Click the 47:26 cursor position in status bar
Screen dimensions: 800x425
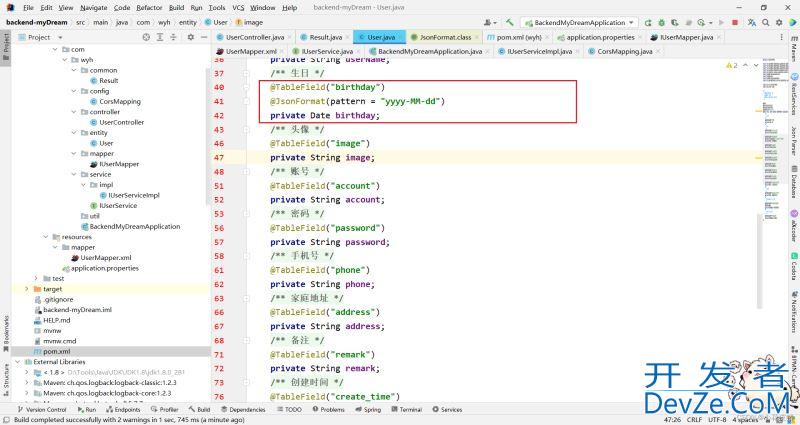[x=672, y=419]
